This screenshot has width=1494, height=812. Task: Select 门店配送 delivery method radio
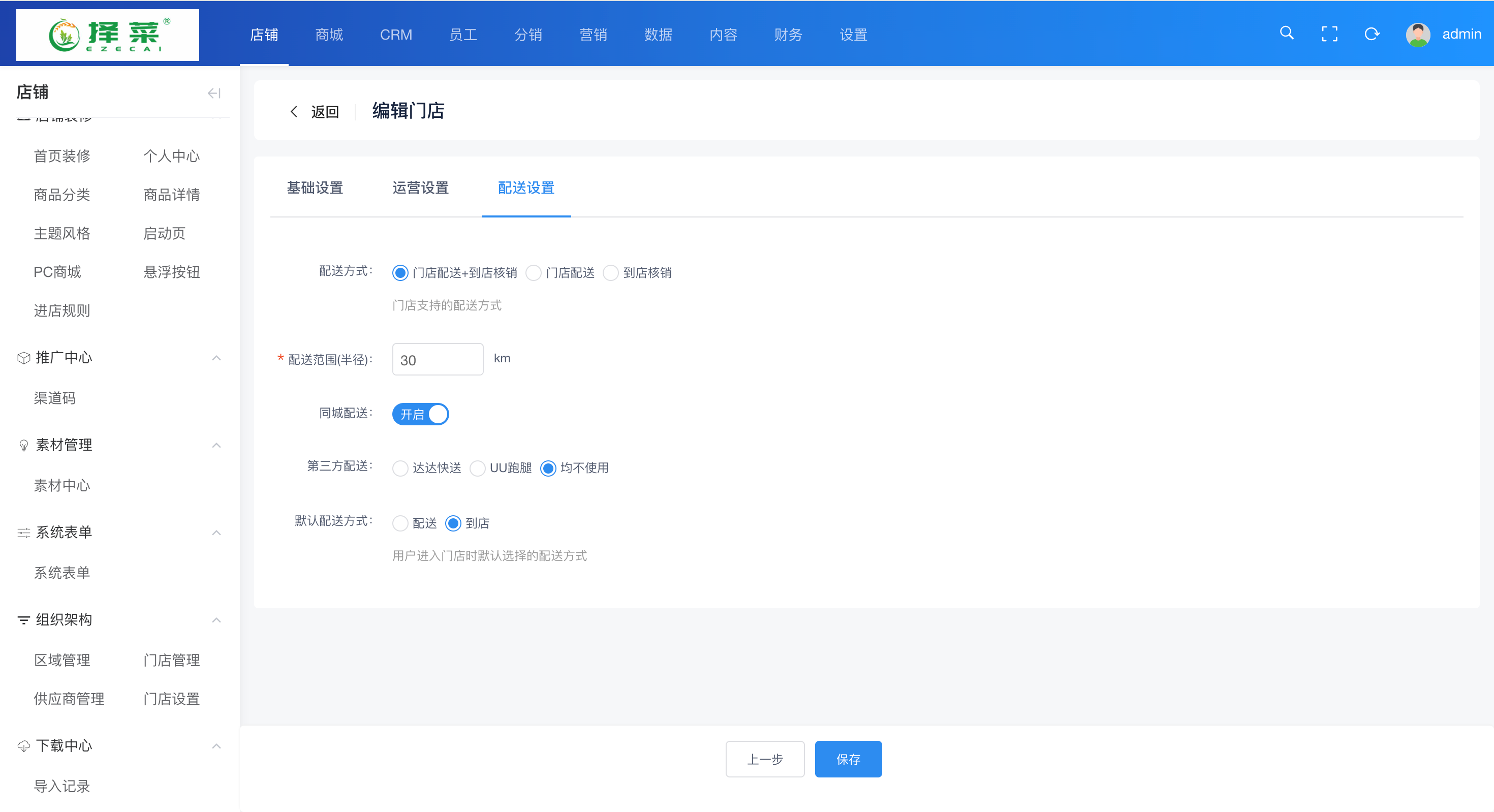click(x=534, y=272)
